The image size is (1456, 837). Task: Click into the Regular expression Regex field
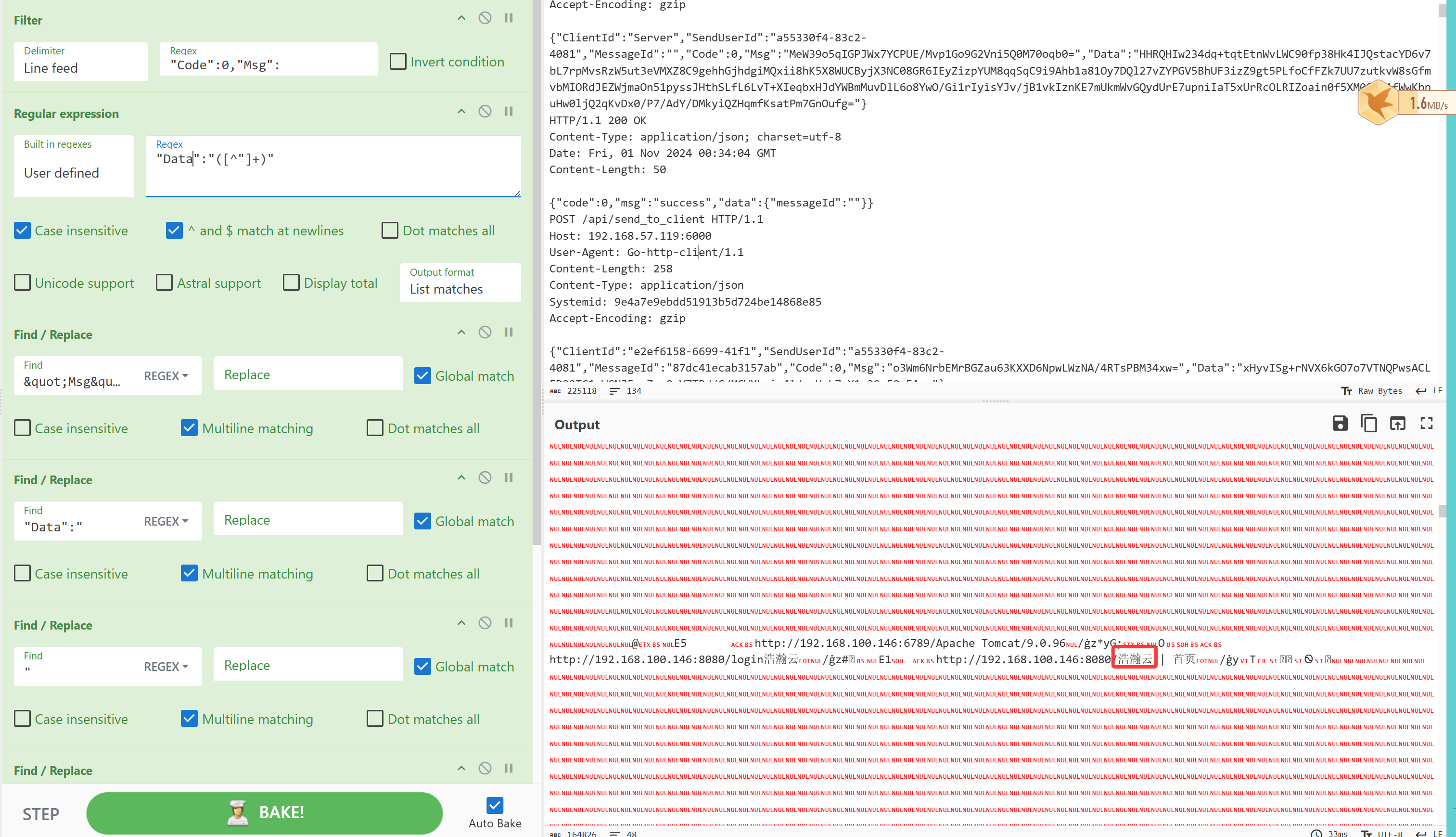click(333, 167)
